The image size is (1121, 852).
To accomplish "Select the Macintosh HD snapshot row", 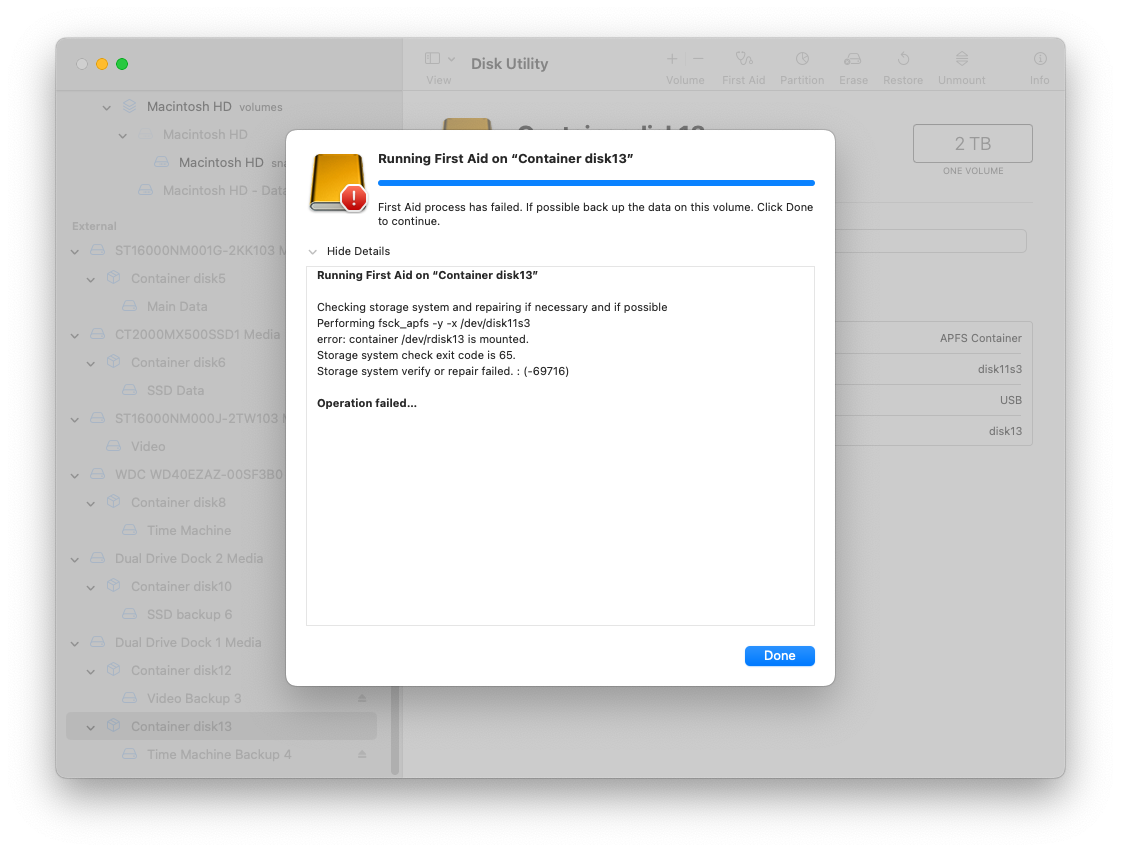I will click(x=222, y=162).
